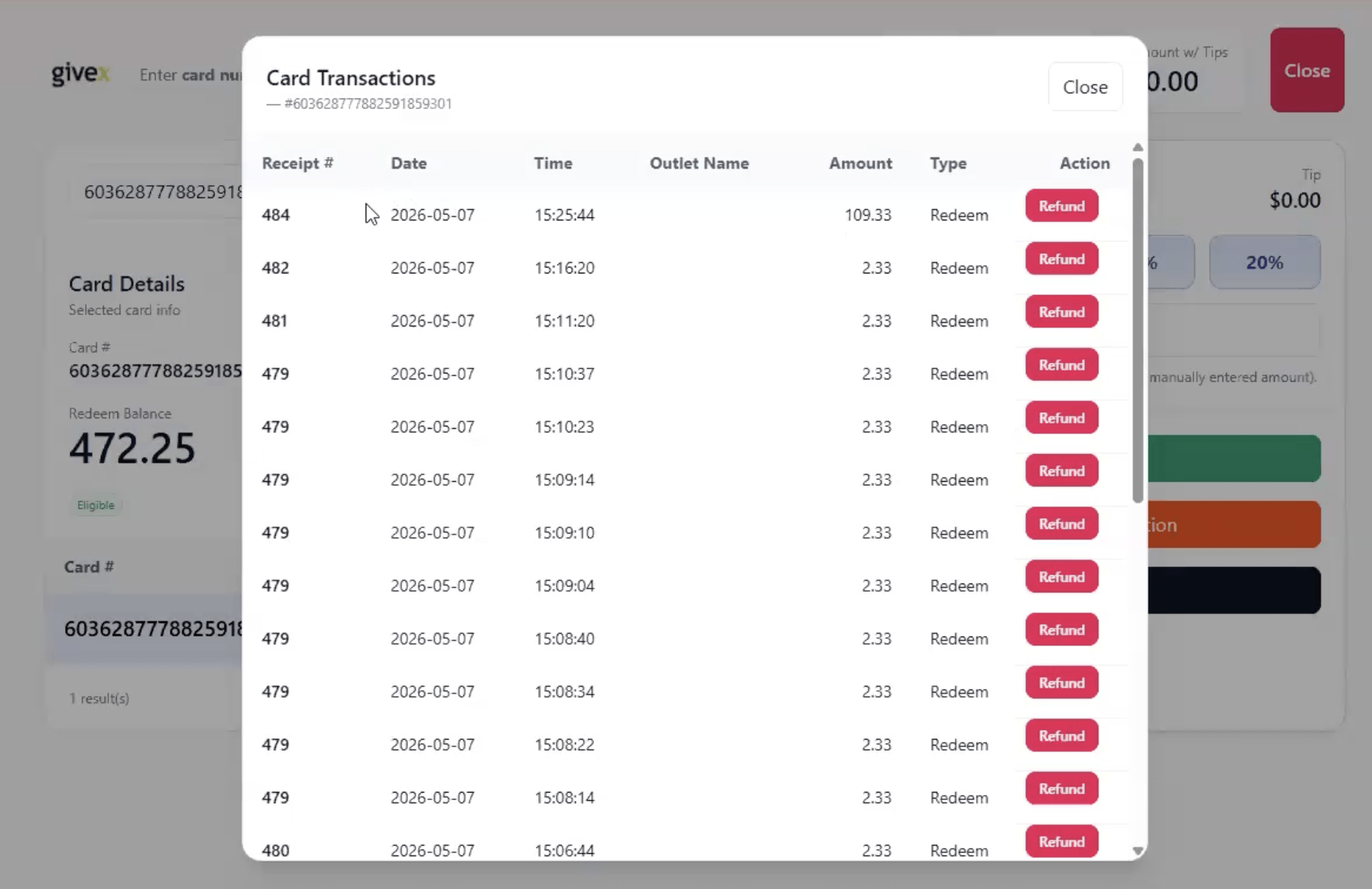Click the Receipt # column header
This screenshot has width=1372, height=889.
[297, 164]
